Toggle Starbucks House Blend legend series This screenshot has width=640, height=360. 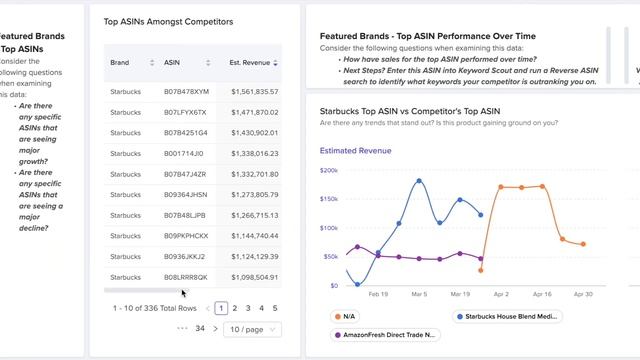click(507, 316)
